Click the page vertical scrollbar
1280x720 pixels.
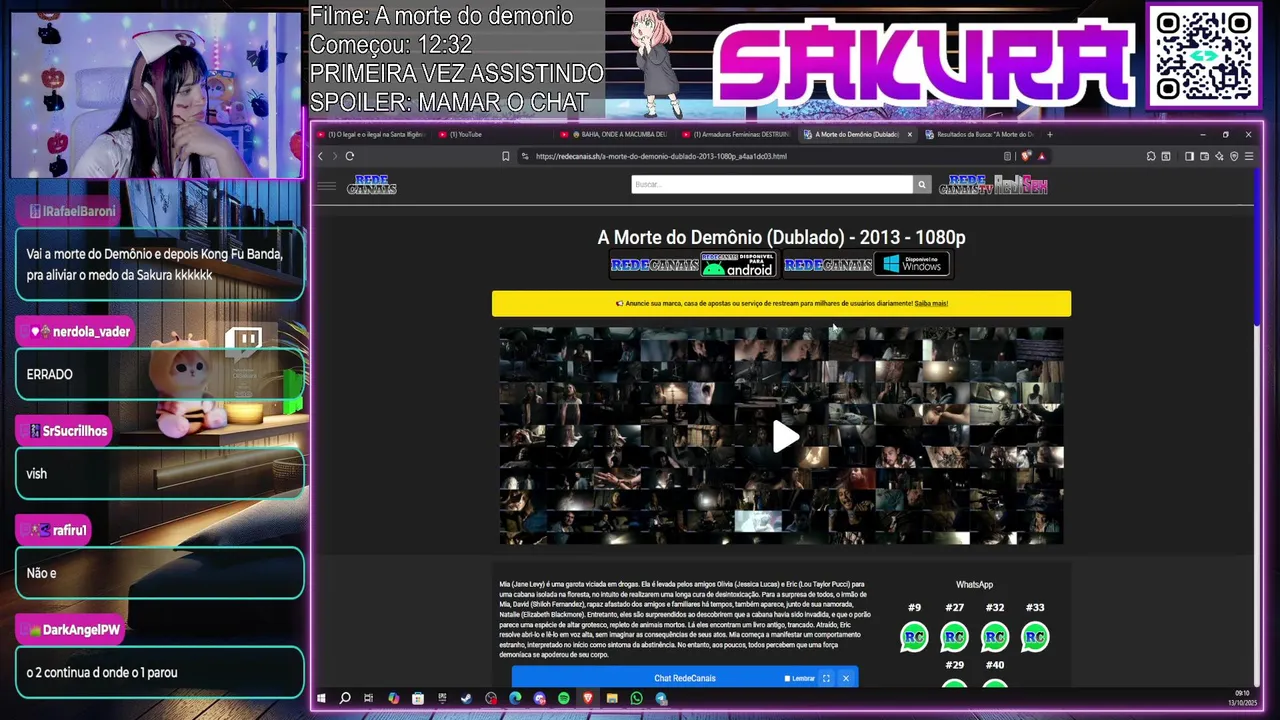[x=1258, y=248]
